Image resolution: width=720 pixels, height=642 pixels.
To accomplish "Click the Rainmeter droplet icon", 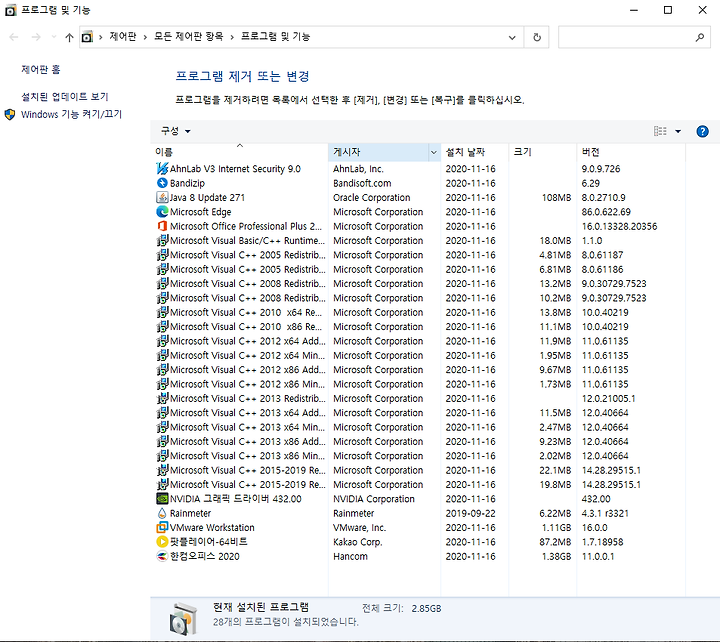I will click(162, 513).
